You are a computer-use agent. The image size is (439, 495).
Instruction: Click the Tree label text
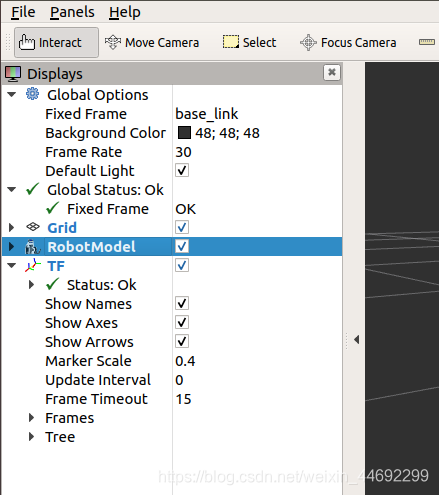point(60,437)
